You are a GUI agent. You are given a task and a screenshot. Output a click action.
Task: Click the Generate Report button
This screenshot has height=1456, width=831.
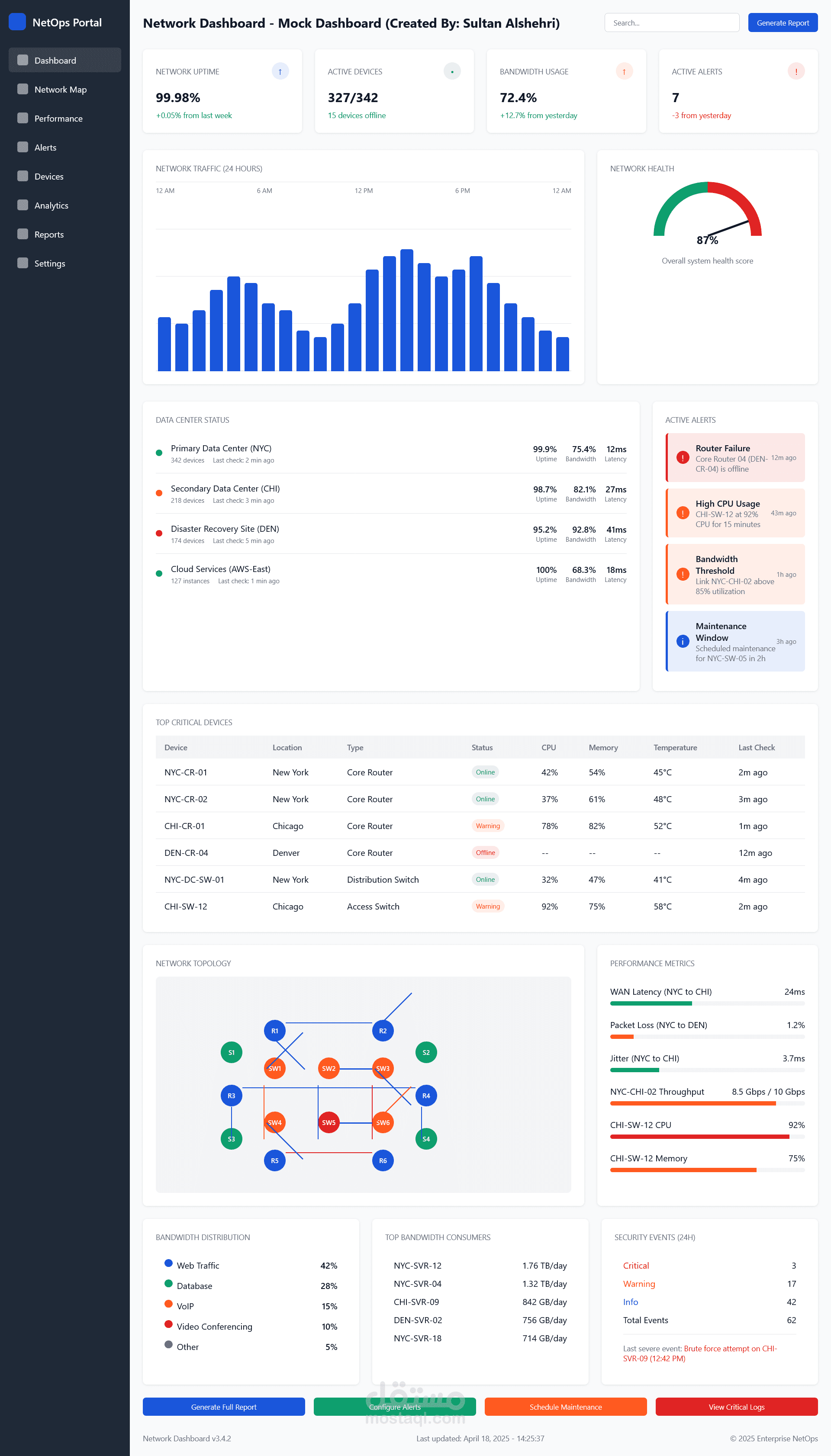point(783,23)
